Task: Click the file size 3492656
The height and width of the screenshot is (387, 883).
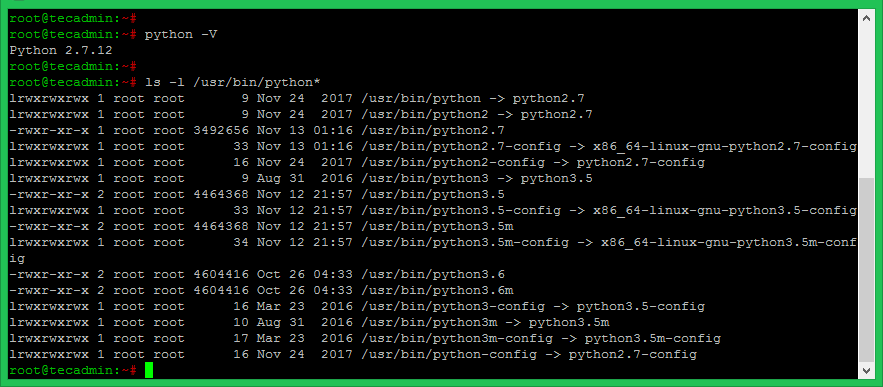Action: click(x=221, y=130)
